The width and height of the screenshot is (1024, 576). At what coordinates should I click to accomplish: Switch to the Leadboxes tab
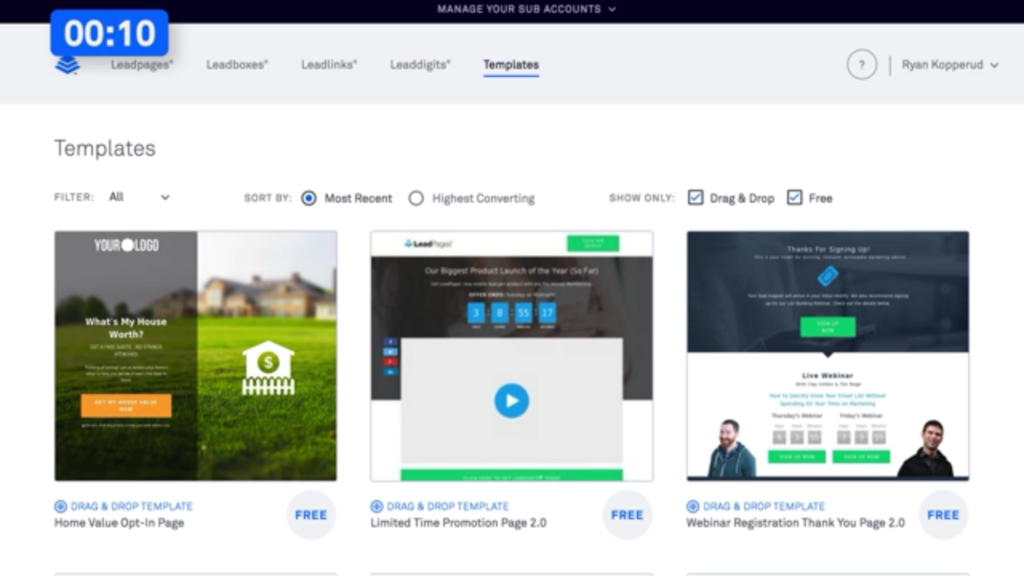click(x=237, y=65)
